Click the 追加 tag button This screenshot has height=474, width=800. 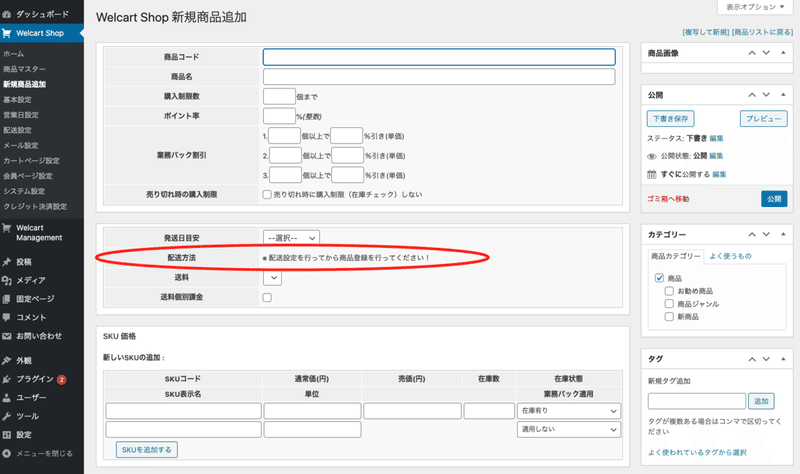tap(761, 402)
